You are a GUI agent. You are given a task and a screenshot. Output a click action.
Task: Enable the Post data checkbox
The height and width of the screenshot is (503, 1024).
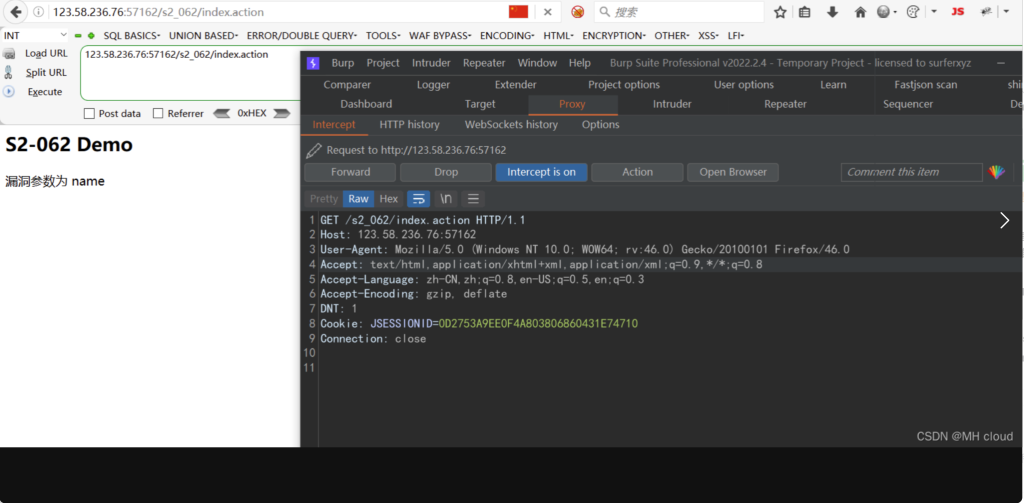click(89, 114)
